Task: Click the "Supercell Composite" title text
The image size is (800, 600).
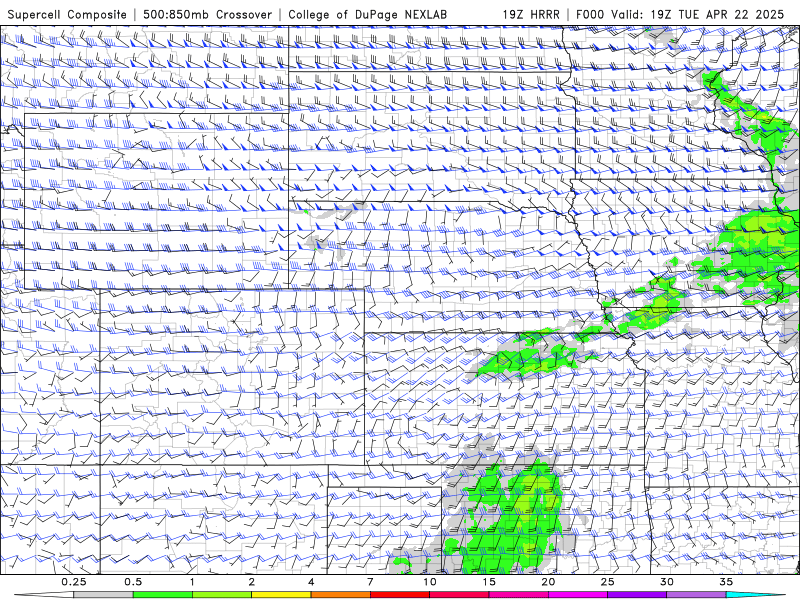Action: 67,14
